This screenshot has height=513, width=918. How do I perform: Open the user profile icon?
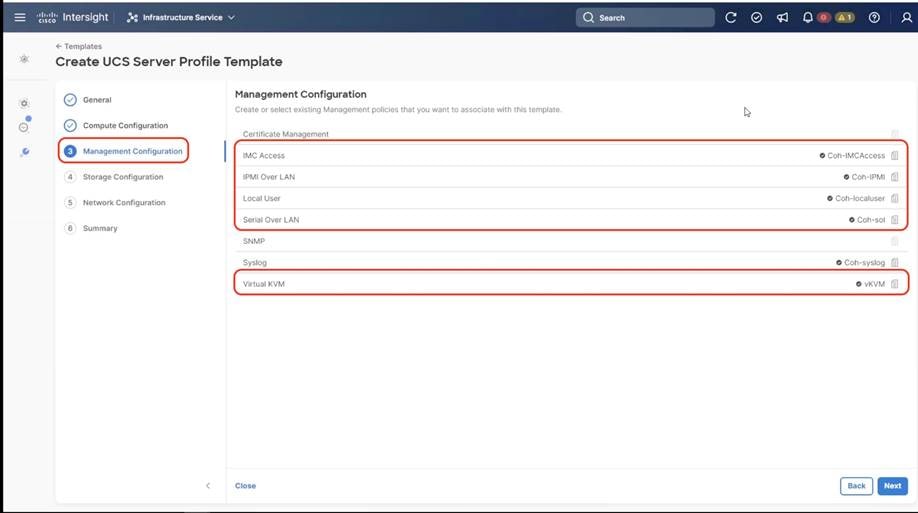pyautogui.click(x=906, y=18)
